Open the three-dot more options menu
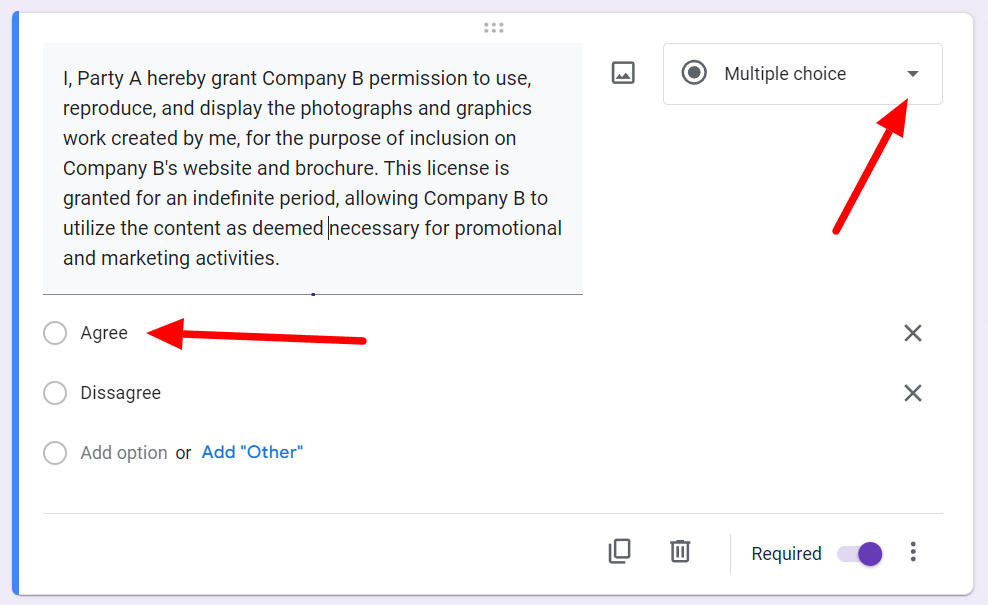 (912, 552)
